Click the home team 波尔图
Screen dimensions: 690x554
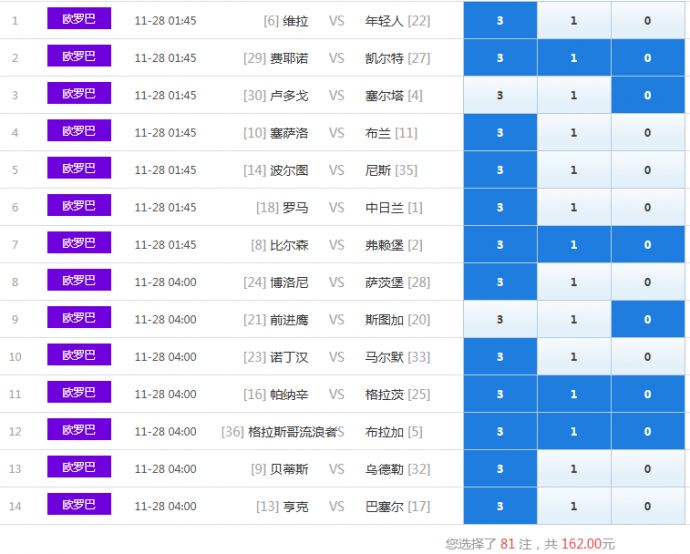click(x=289, y=170)
